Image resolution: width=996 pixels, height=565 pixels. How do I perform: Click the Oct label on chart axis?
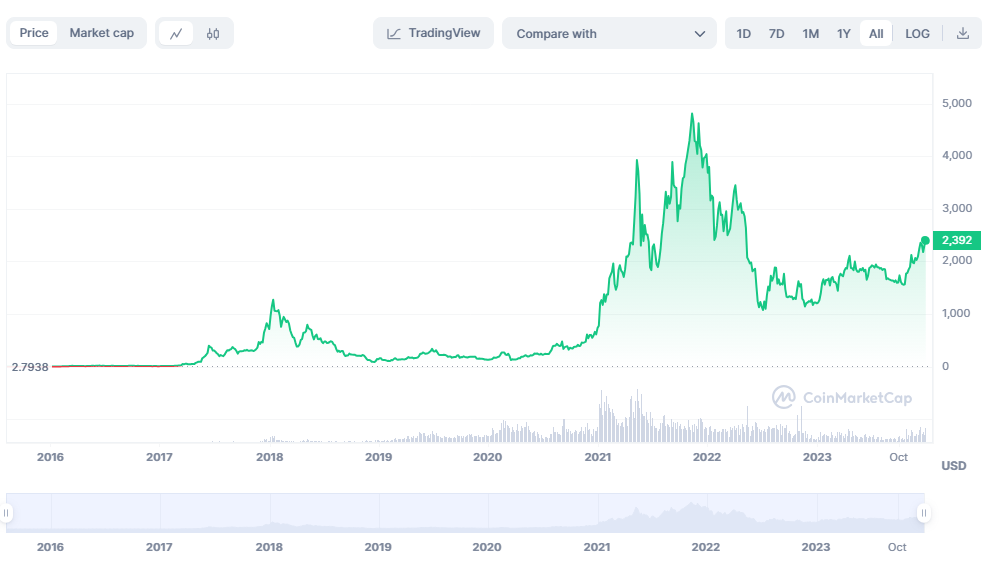tap(898, 457)
